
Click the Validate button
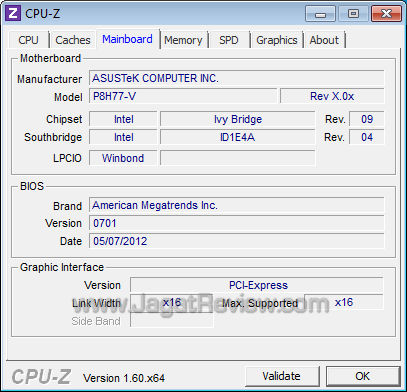click(x=282, y=376)
